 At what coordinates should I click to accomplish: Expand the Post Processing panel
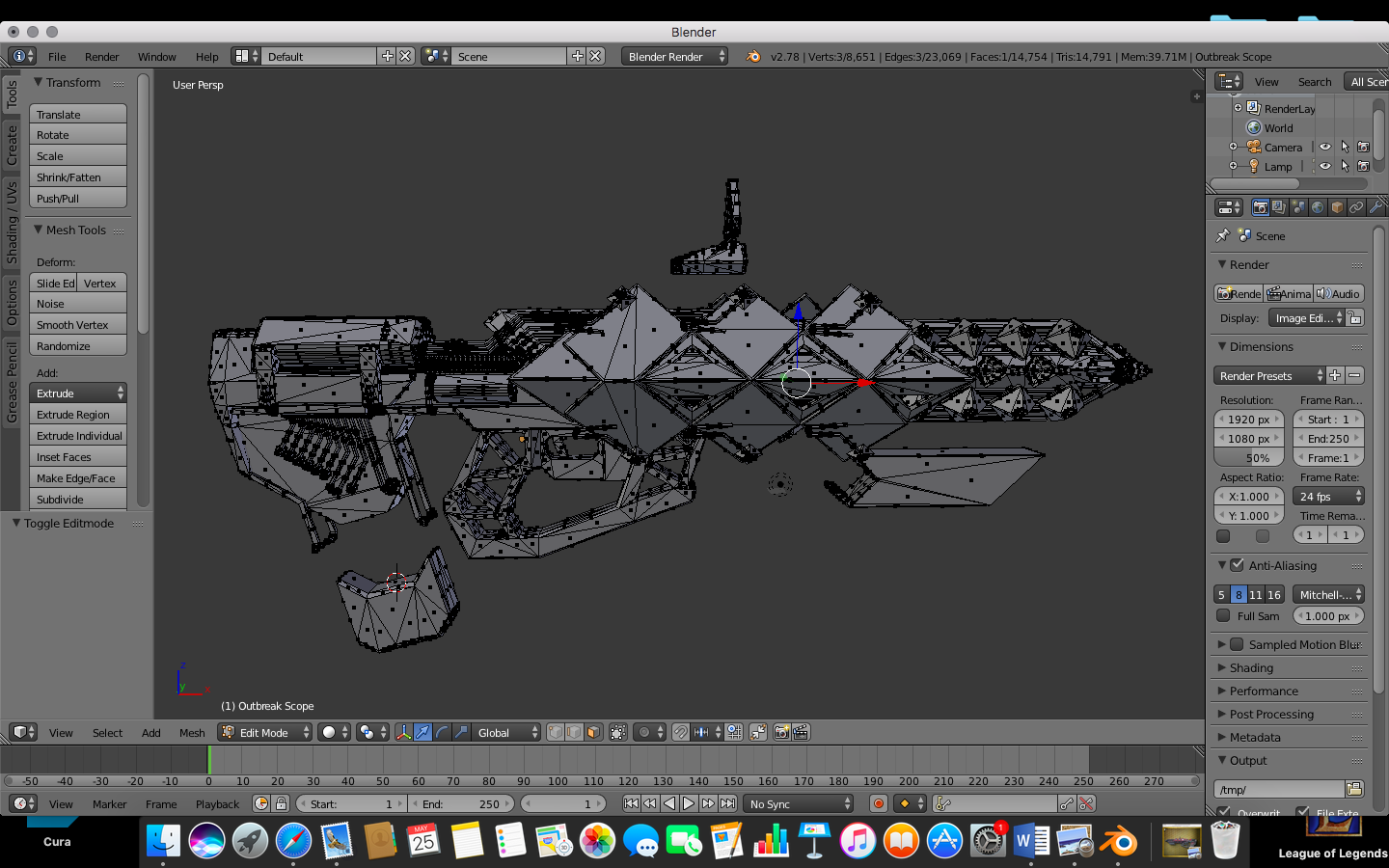point(1271,714)
